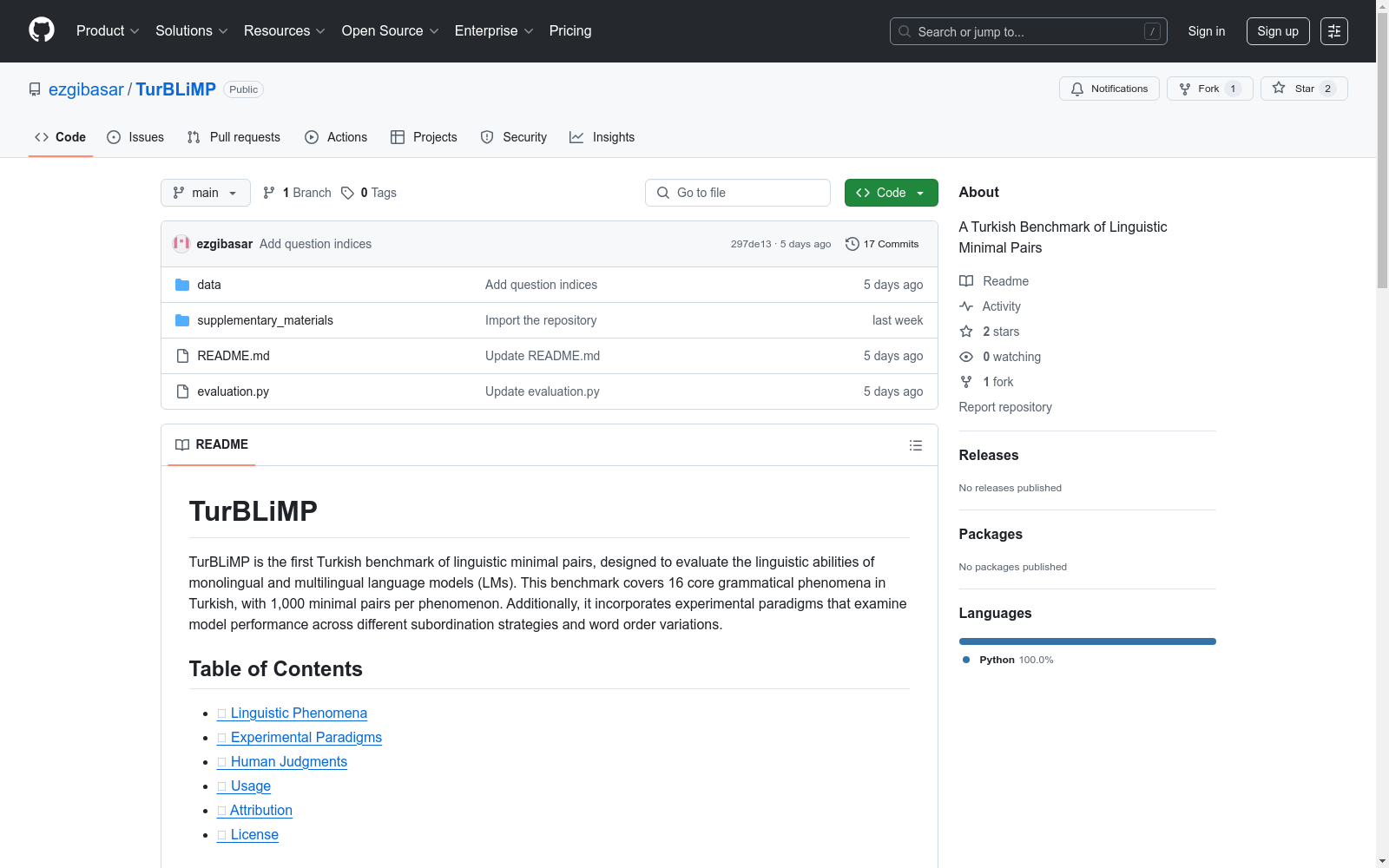Open the TurBLiMP repository link
Screen dimensions: 1389x868
[175, 89]
